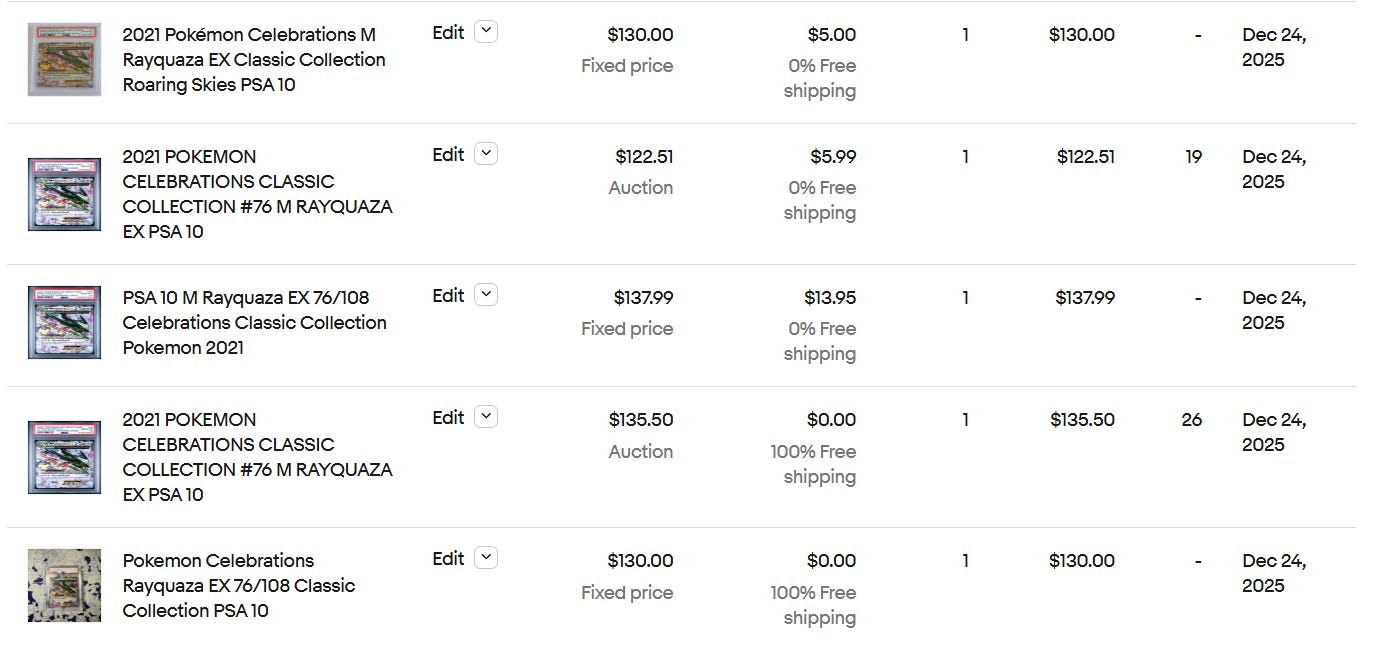The height and width of the screenshot is (649, 1389).
Task: Open Pokemon Celebrations Rayquaza EX 76/108 Classic Collection title
Action: pyautogui.click(x=239, y=585)
